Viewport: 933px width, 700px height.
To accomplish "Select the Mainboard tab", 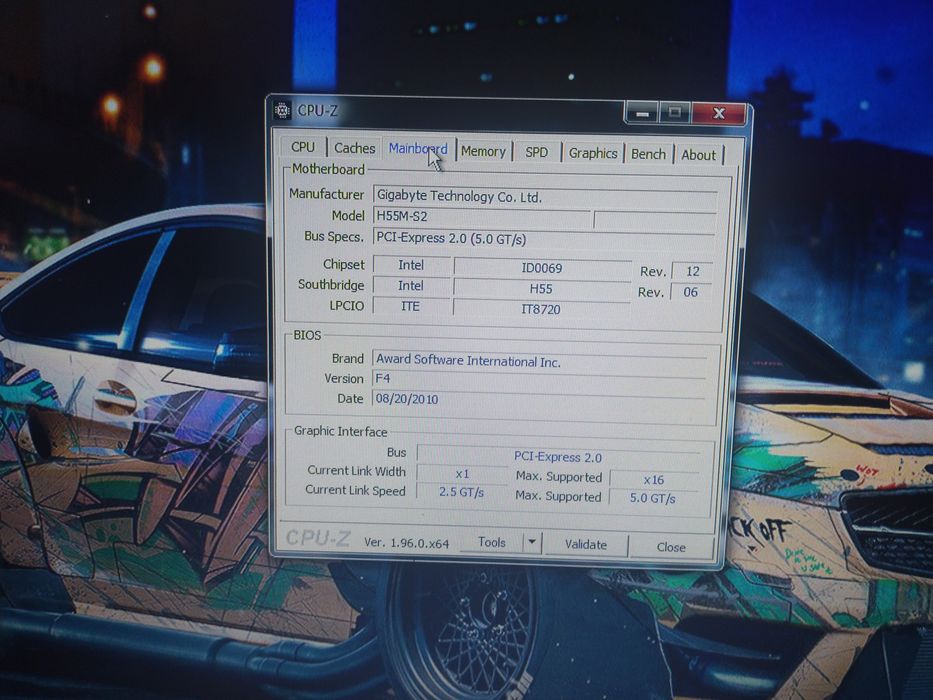I will point(418,149).
